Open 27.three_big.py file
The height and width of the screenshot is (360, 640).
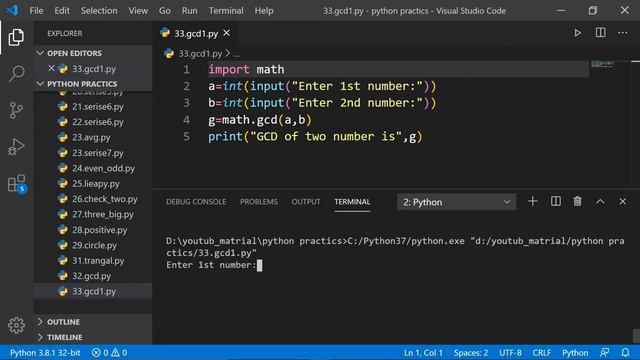93,214
